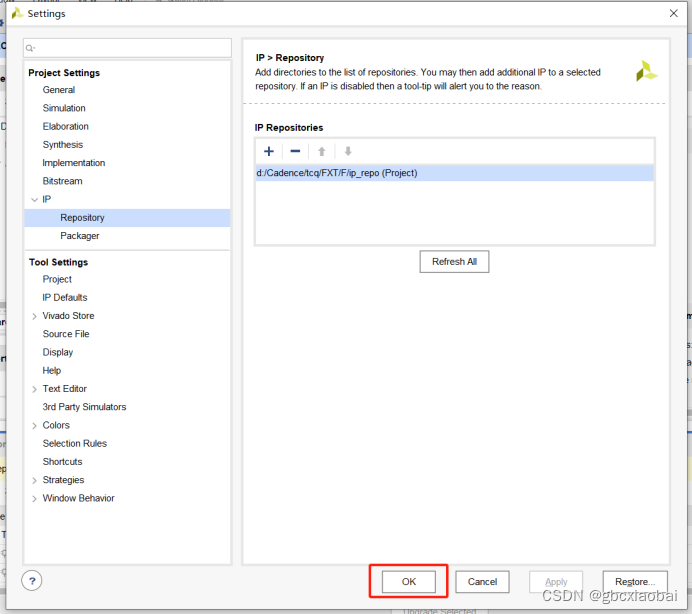This screenshot has width=692, height=614.
Task: Focus the settings search field
Action: [x=127, y=48]
